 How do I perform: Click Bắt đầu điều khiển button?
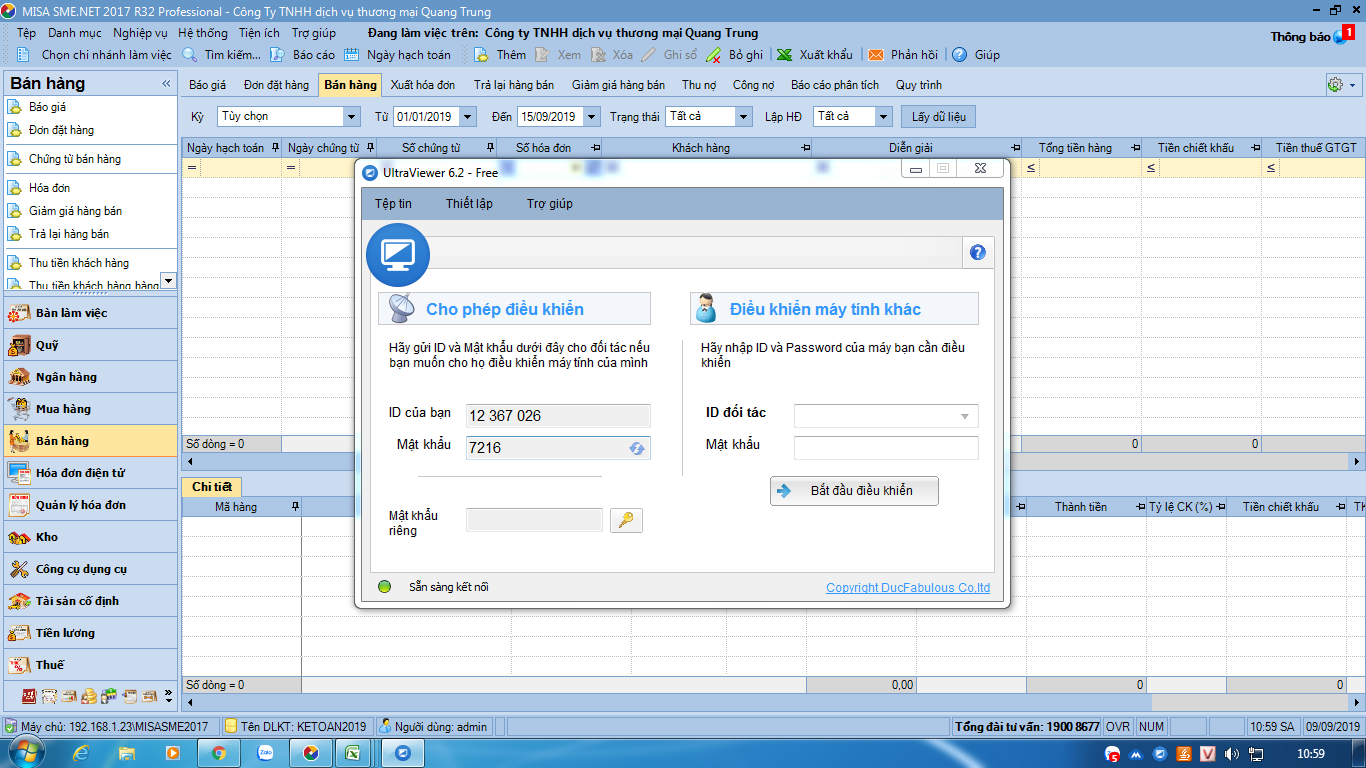coord(854,491)
